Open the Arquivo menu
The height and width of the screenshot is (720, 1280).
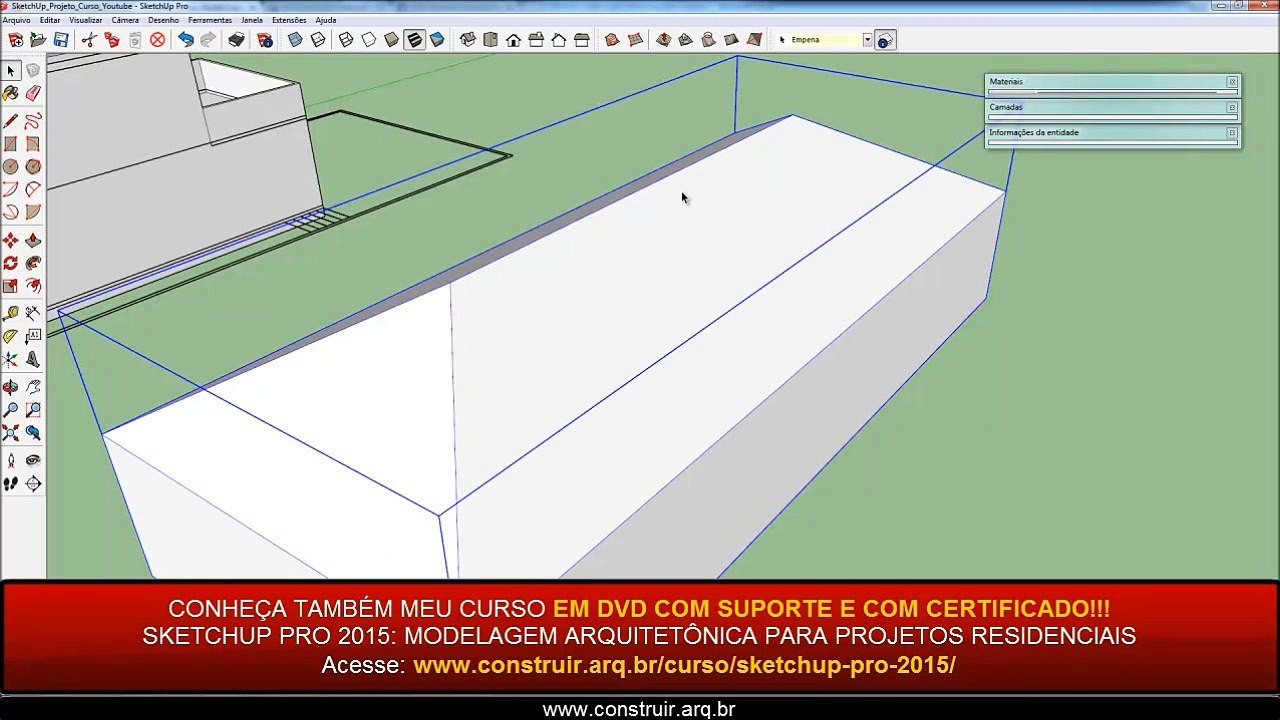point(16,20)
